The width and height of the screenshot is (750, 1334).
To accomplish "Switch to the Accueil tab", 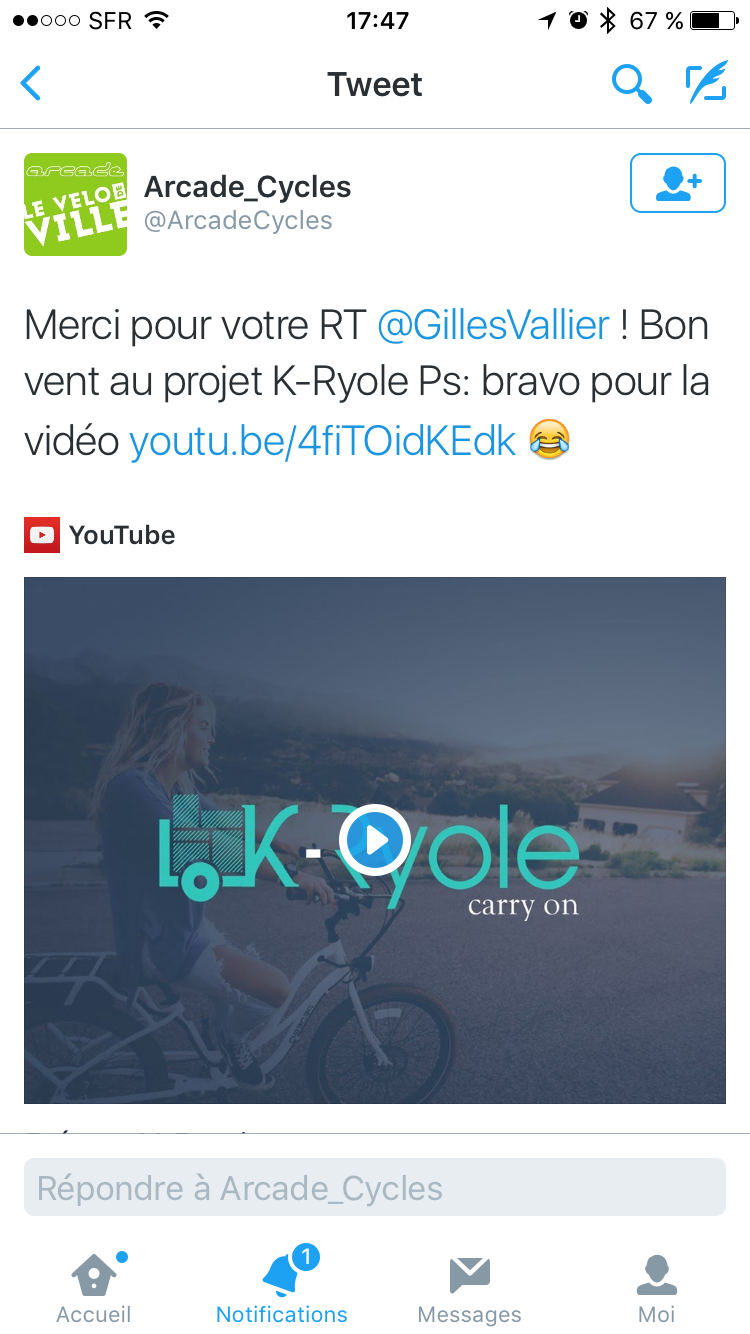I will [x=94, y=1288].
